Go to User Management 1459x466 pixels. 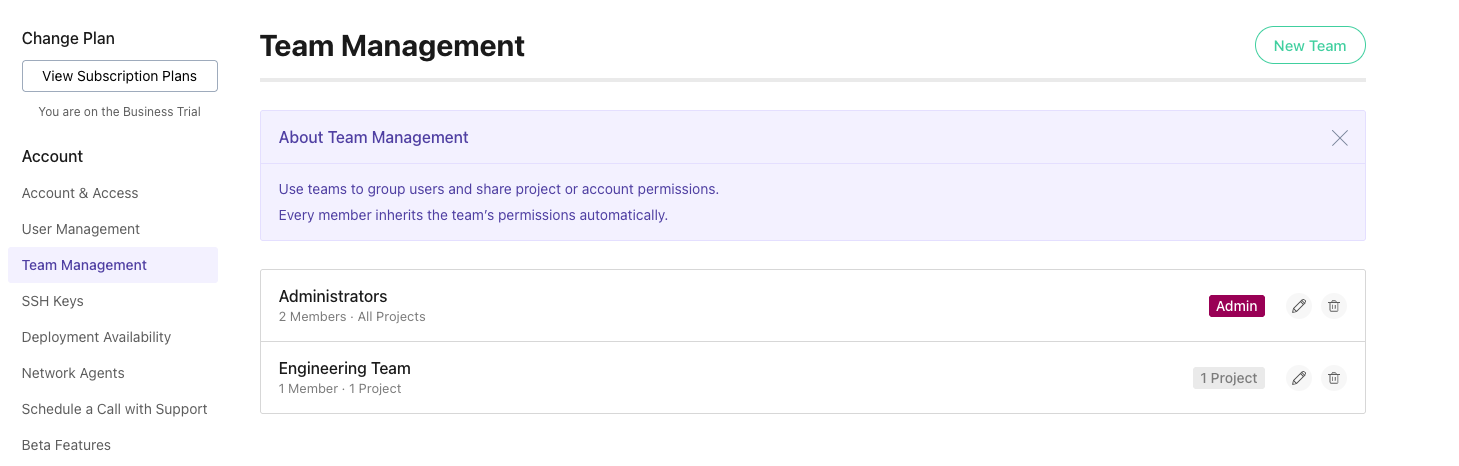[81, 229]
